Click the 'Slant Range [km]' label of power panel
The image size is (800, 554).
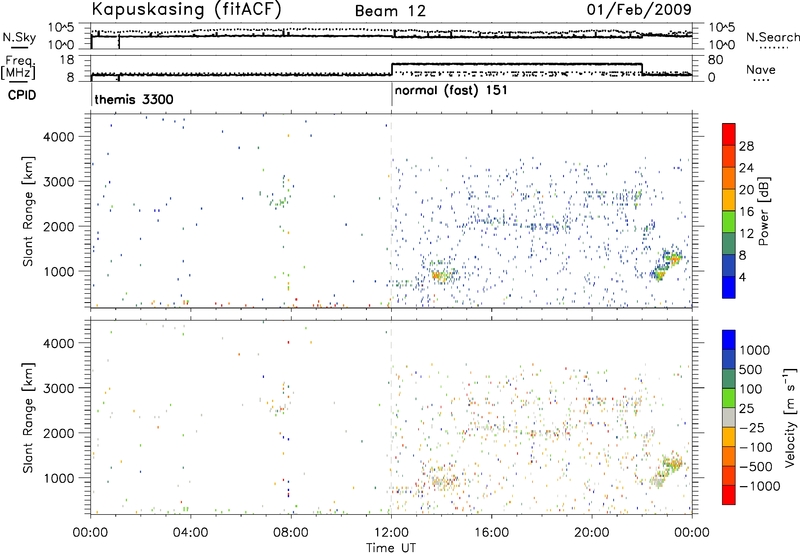tap(28, 211)
